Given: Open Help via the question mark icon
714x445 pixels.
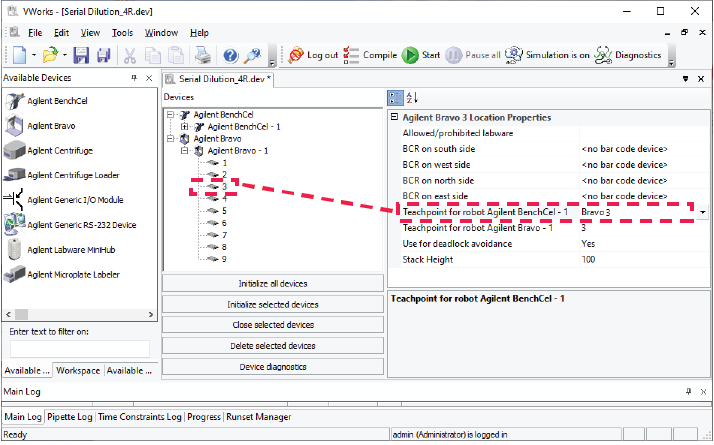Looking at the screenshot, I should click(231, 56).
